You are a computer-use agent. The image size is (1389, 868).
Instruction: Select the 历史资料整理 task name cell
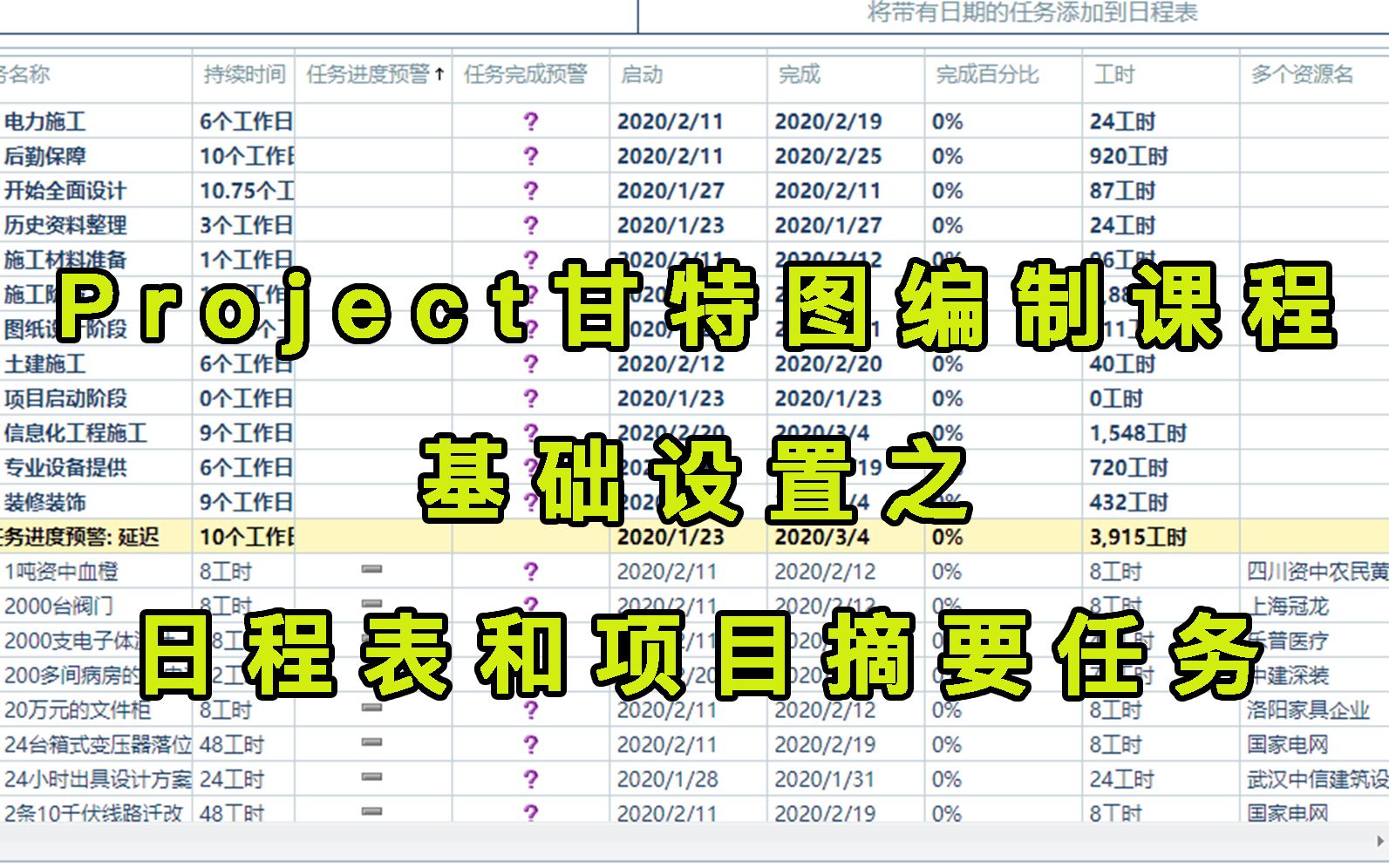[x=96, y=225]
